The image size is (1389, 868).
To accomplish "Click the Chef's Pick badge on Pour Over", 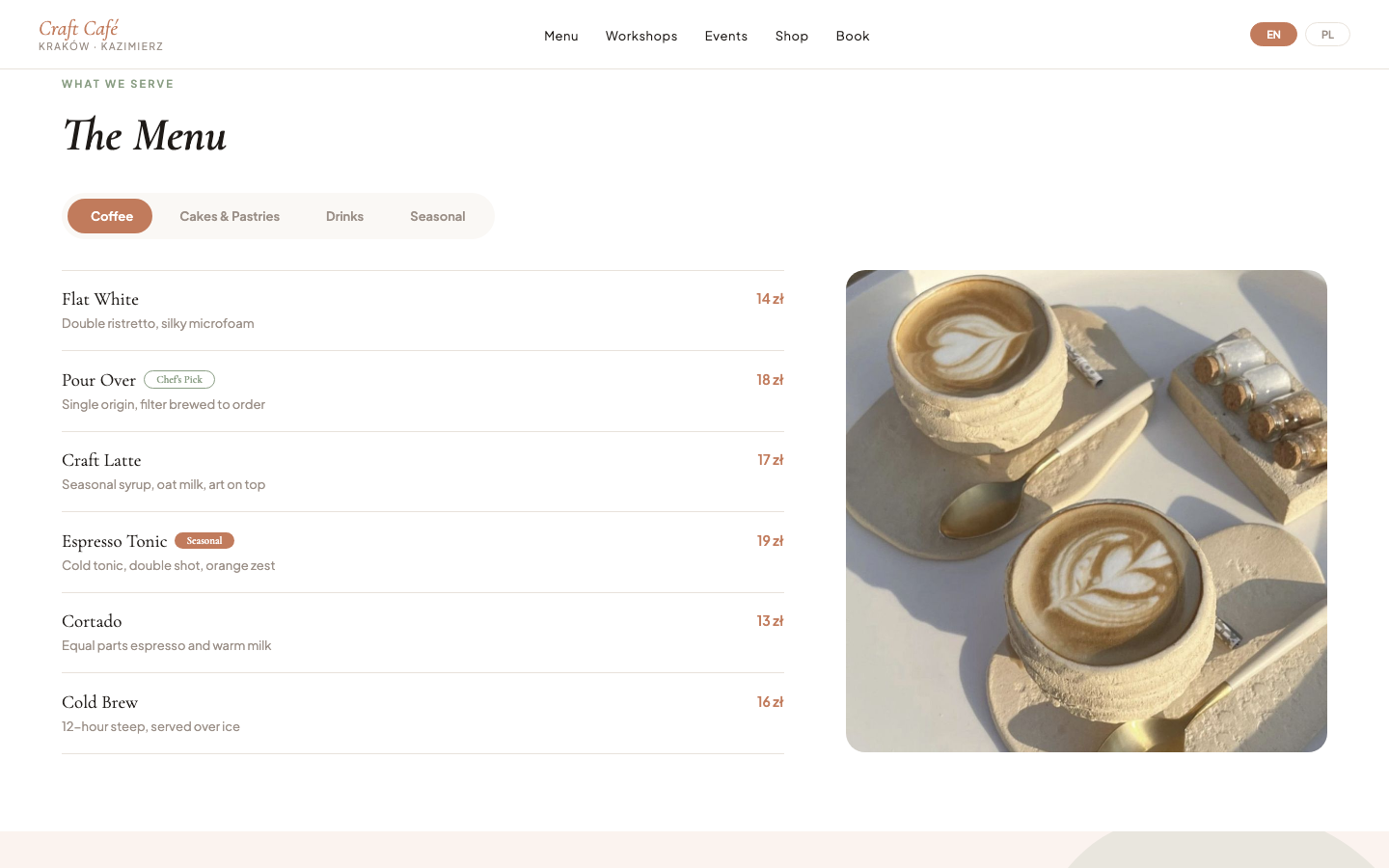I will click(179, 379).
